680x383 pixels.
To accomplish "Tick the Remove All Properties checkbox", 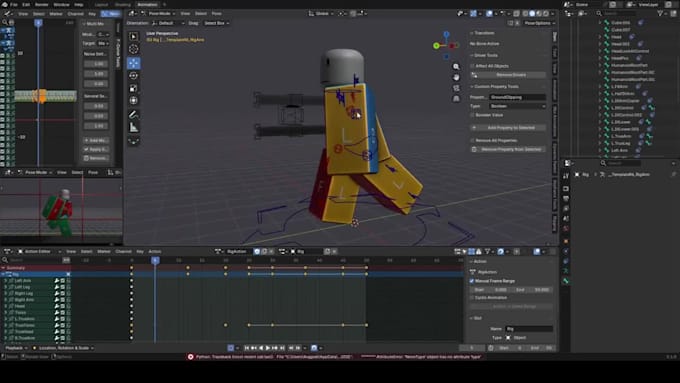I will click(x=472, y=141).
